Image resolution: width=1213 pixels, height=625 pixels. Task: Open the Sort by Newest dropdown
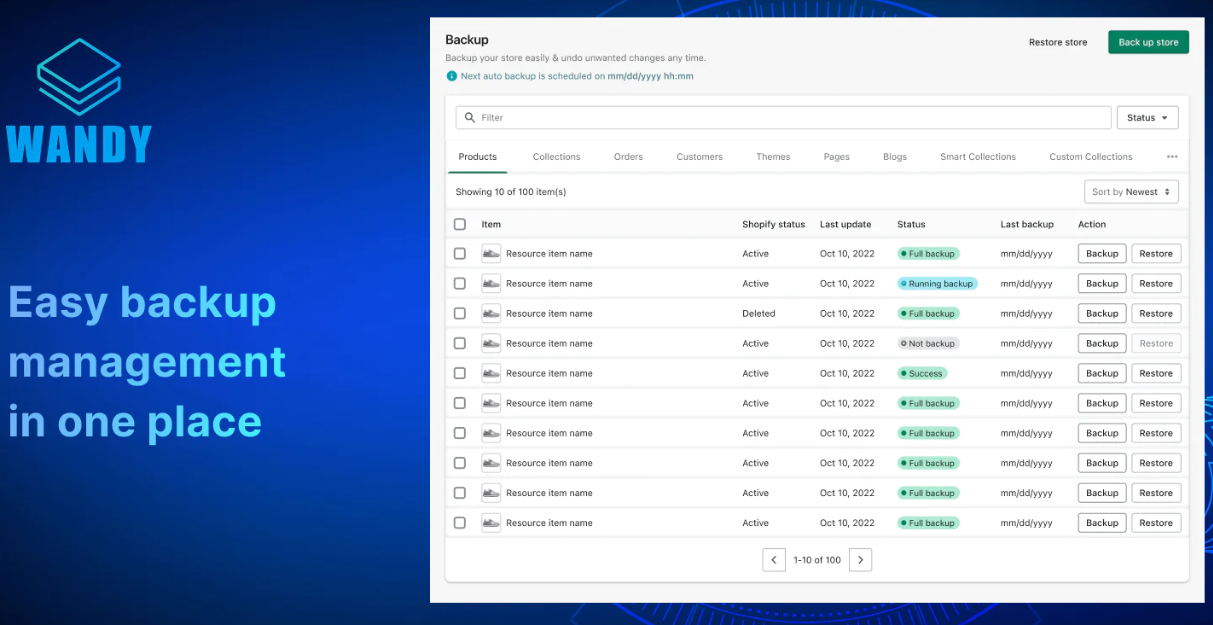point(1131,192)
